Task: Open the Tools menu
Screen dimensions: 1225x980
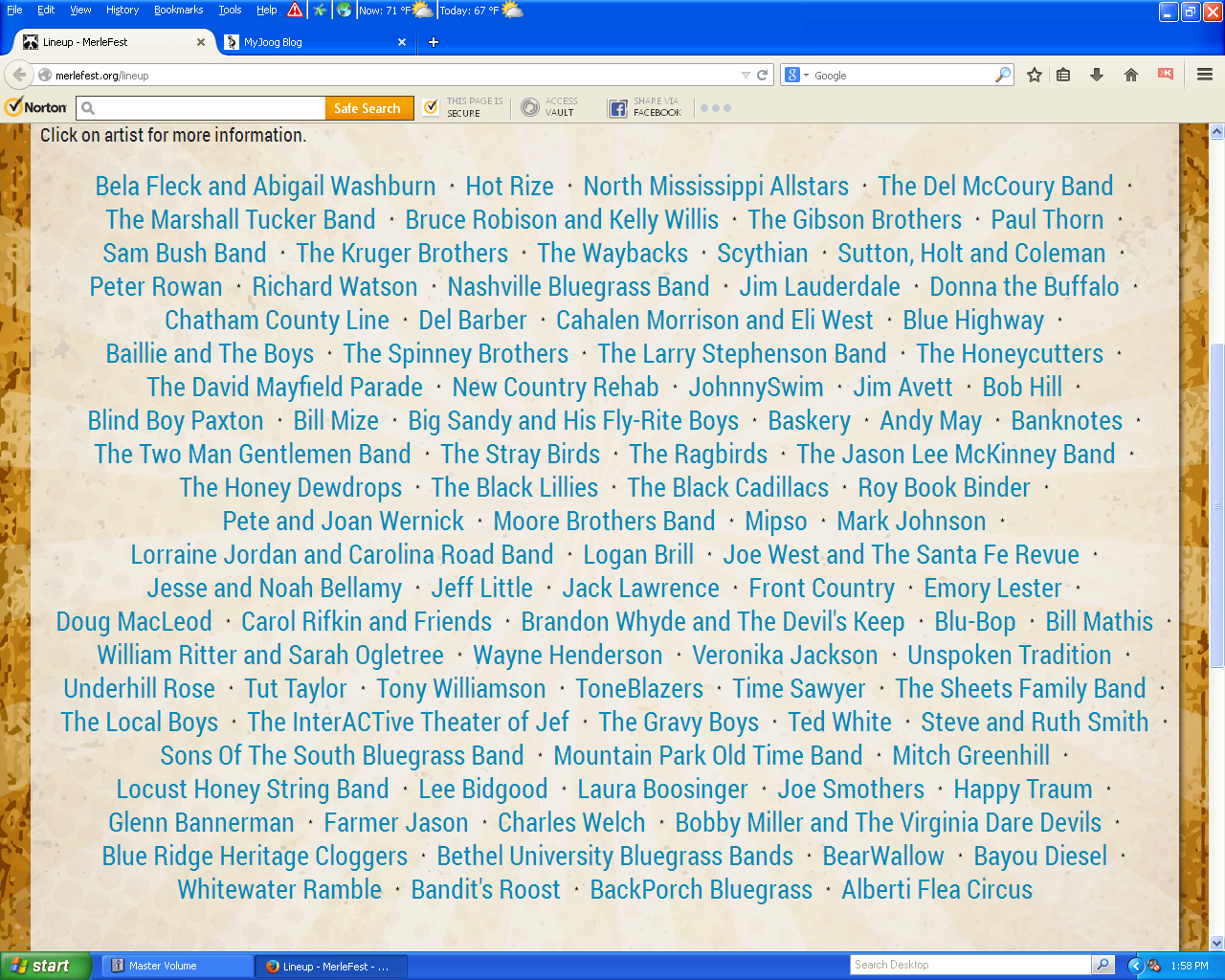Action: 230,10
